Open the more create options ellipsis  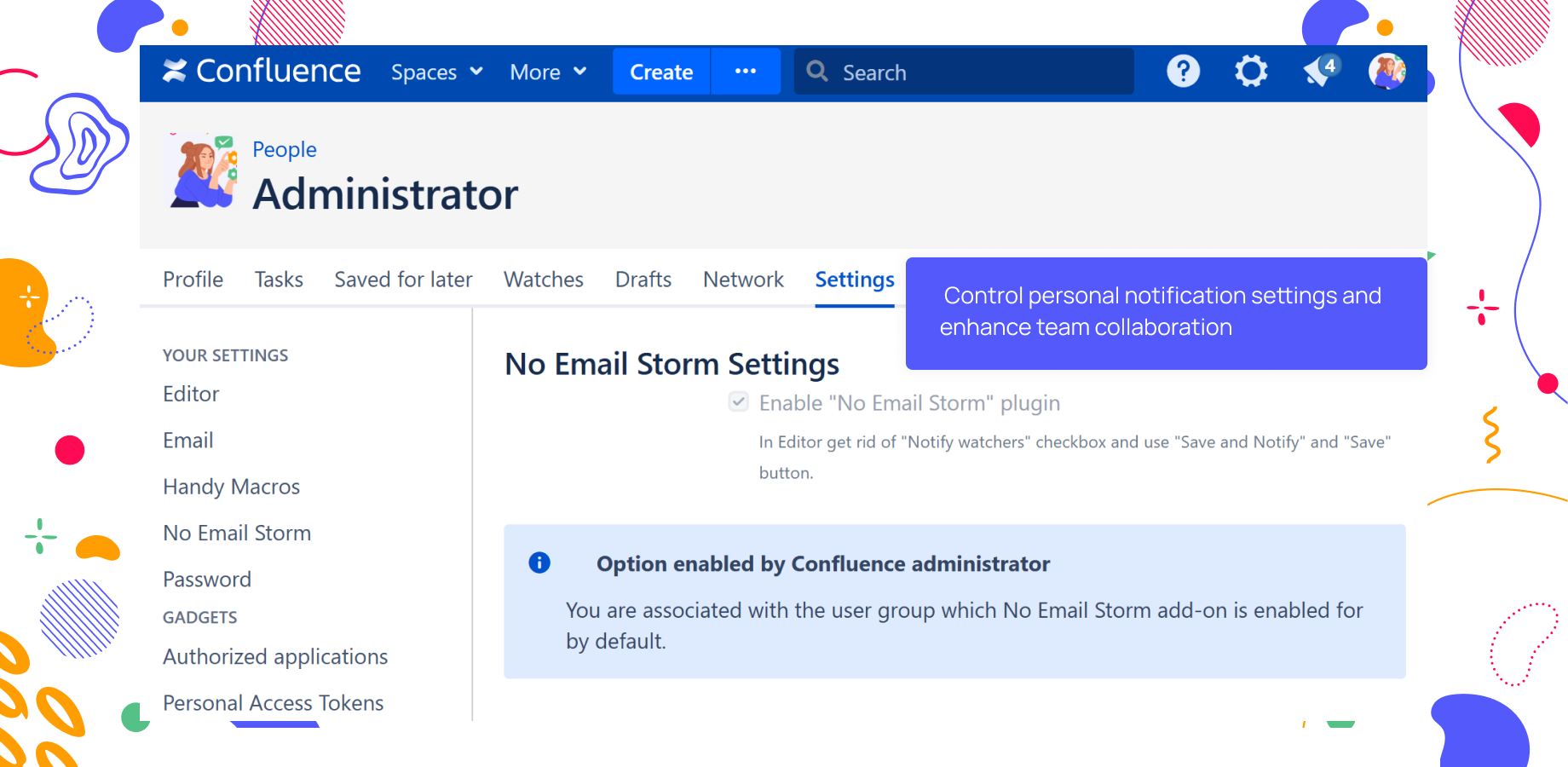click(746, 72)
